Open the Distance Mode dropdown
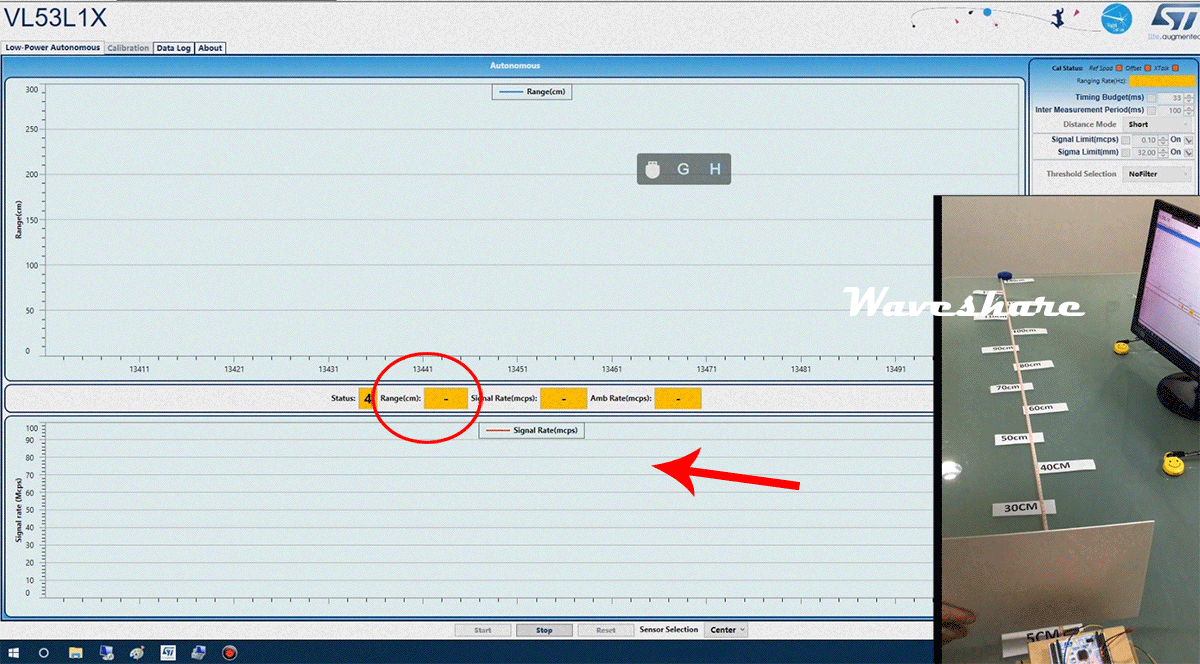 1157,124
